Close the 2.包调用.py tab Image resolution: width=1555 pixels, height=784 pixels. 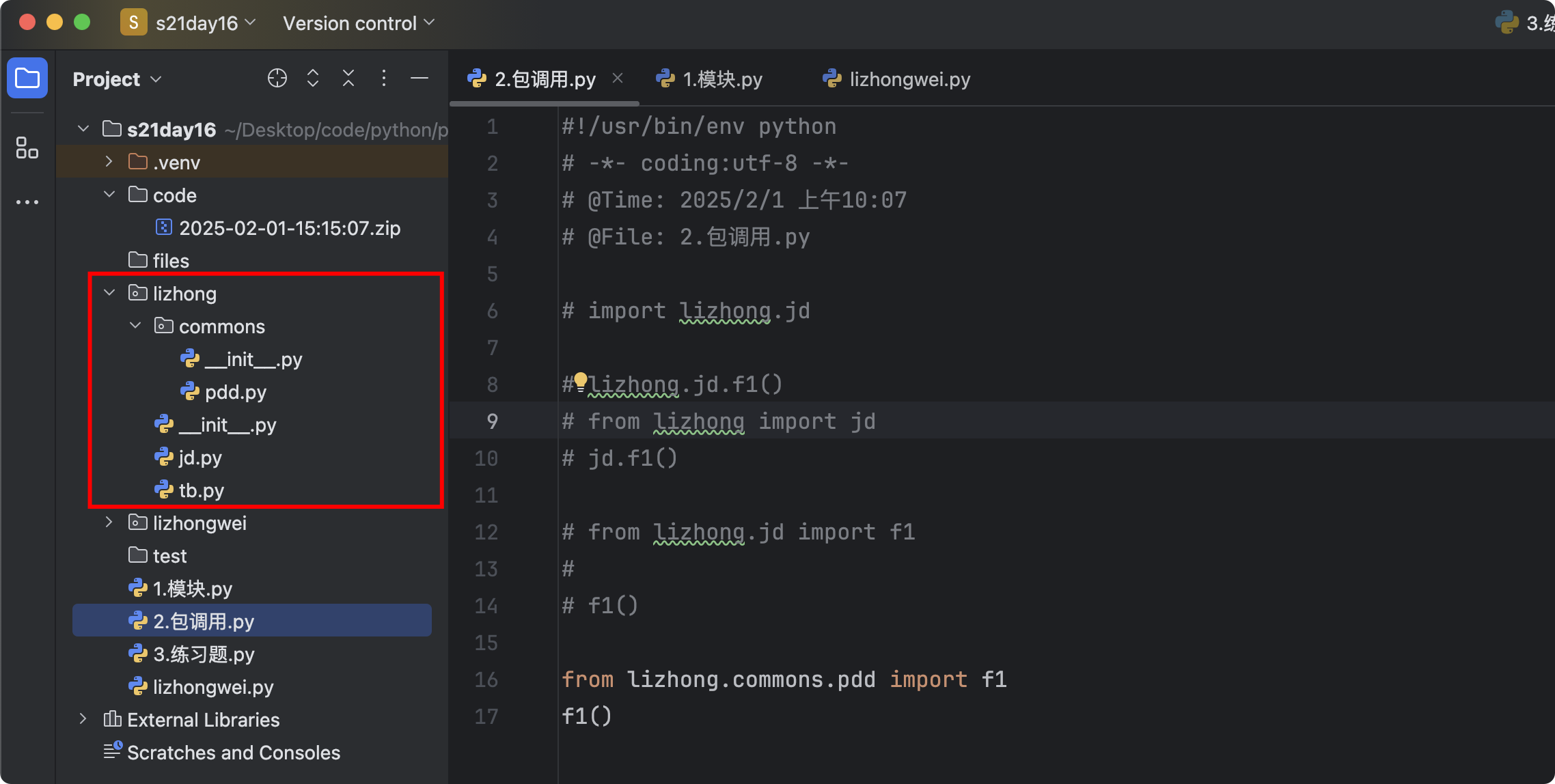tap(618, 79)
